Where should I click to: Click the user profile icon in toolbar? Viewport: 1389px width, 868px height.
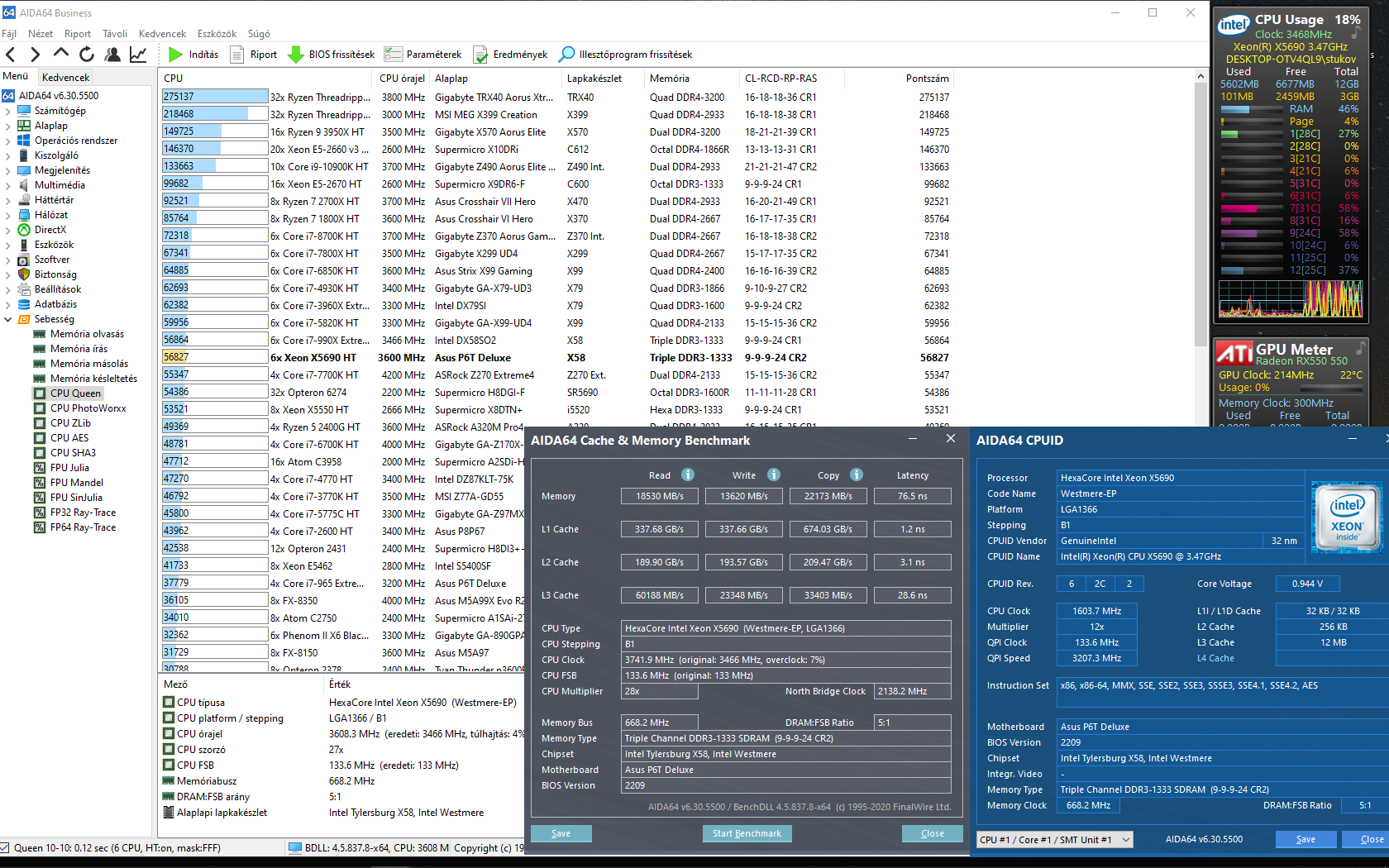pyautogui.click(x=112, y=55)
